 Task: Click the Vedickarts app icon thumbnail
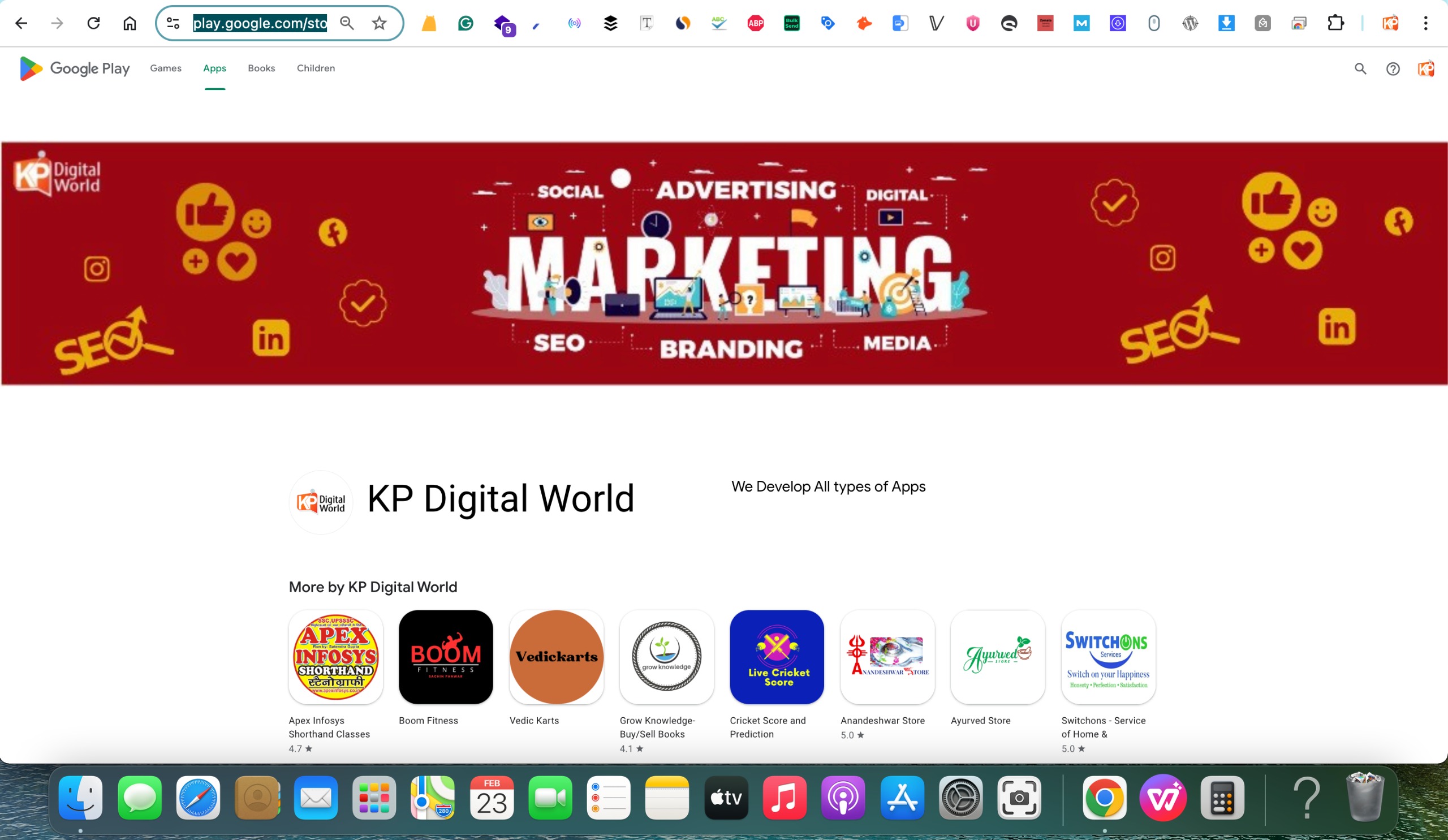[556, 657]
